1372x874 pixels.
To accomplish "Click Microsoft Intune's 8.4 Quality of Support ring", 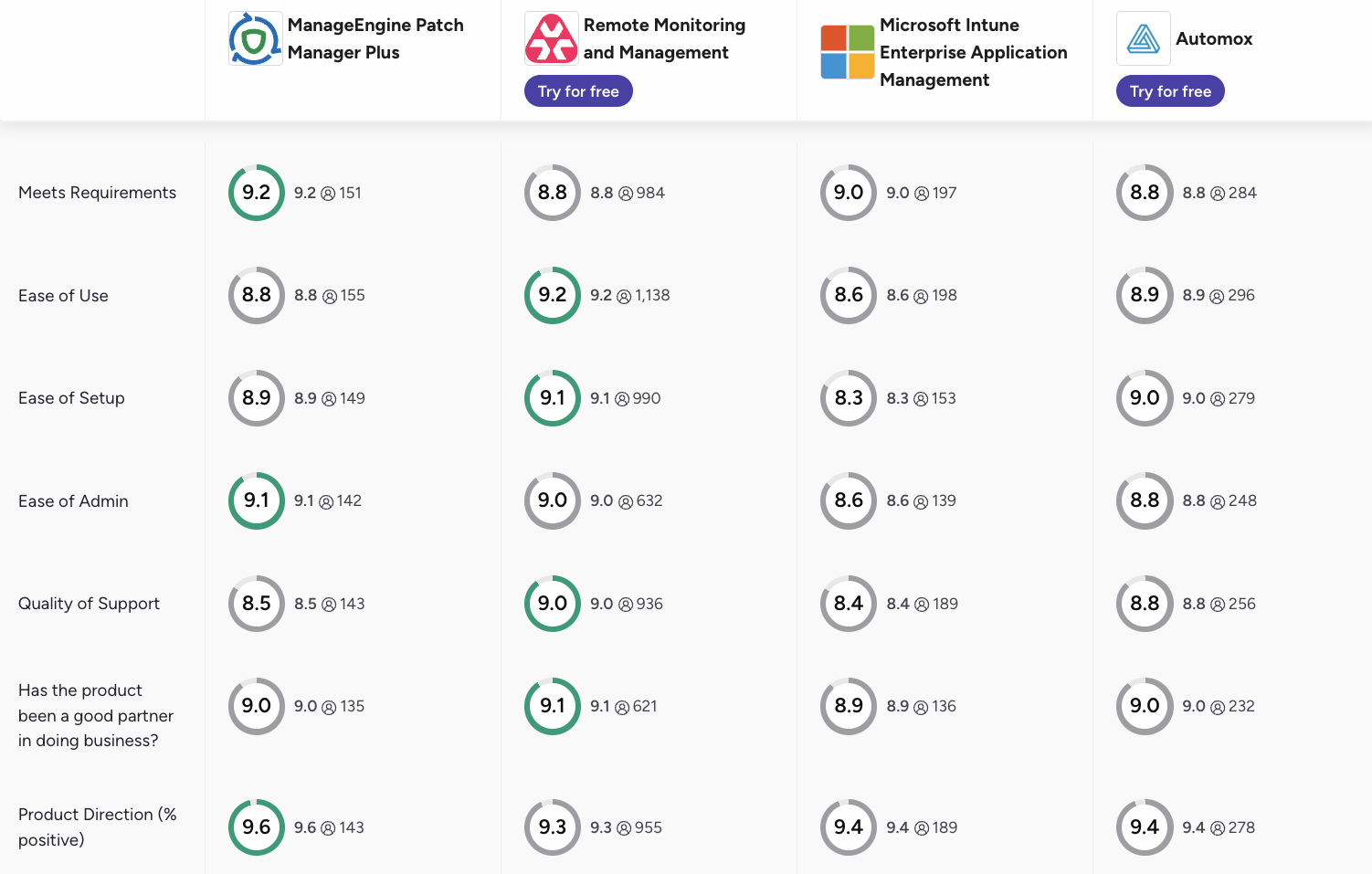I will [849, 604].
